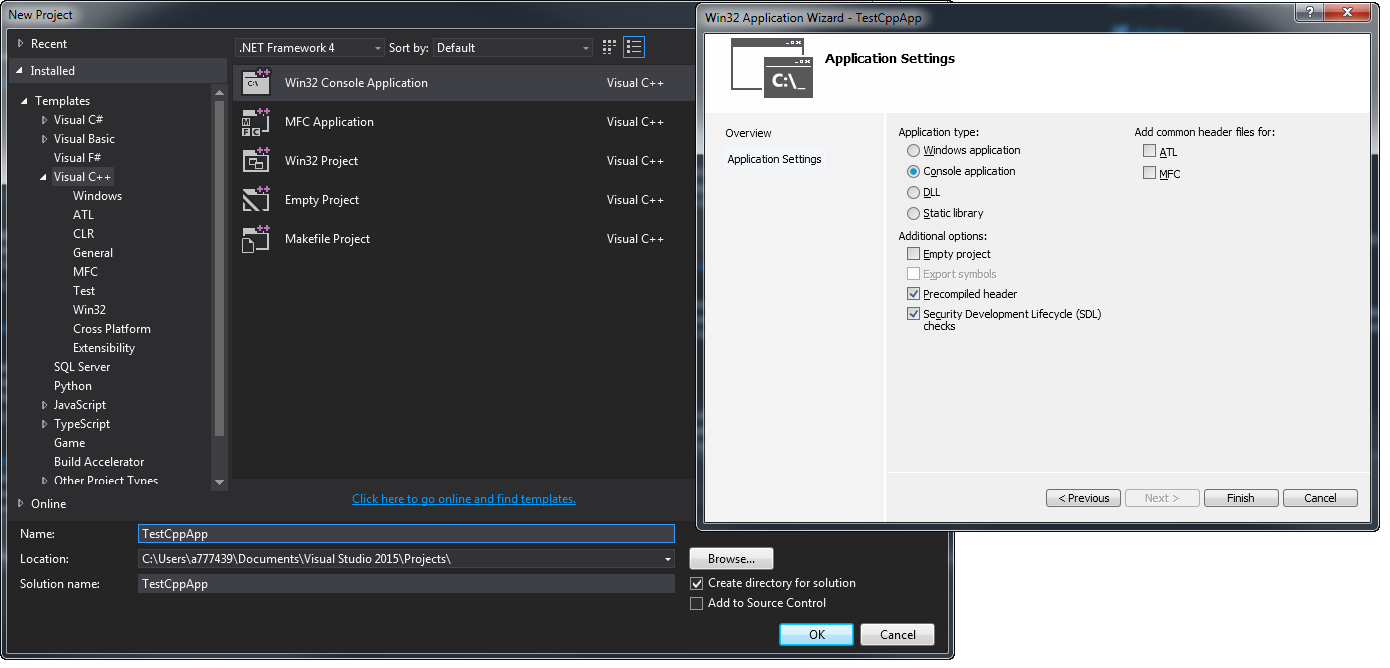
Task: Expand the Visual Basic tree node
Action: click(45, 139)
